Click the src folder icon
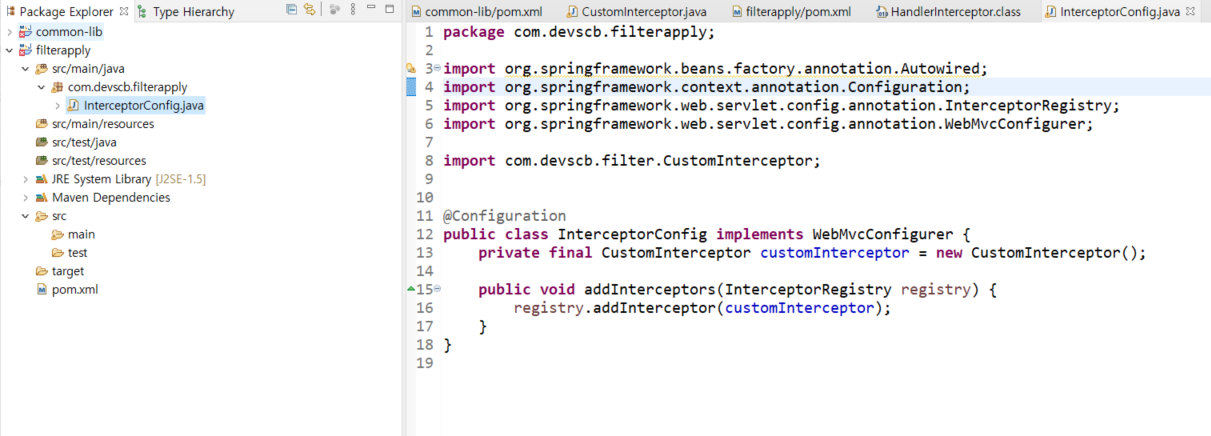Image resolution: width=1211 pixels, height=436 pixels. 41,216
